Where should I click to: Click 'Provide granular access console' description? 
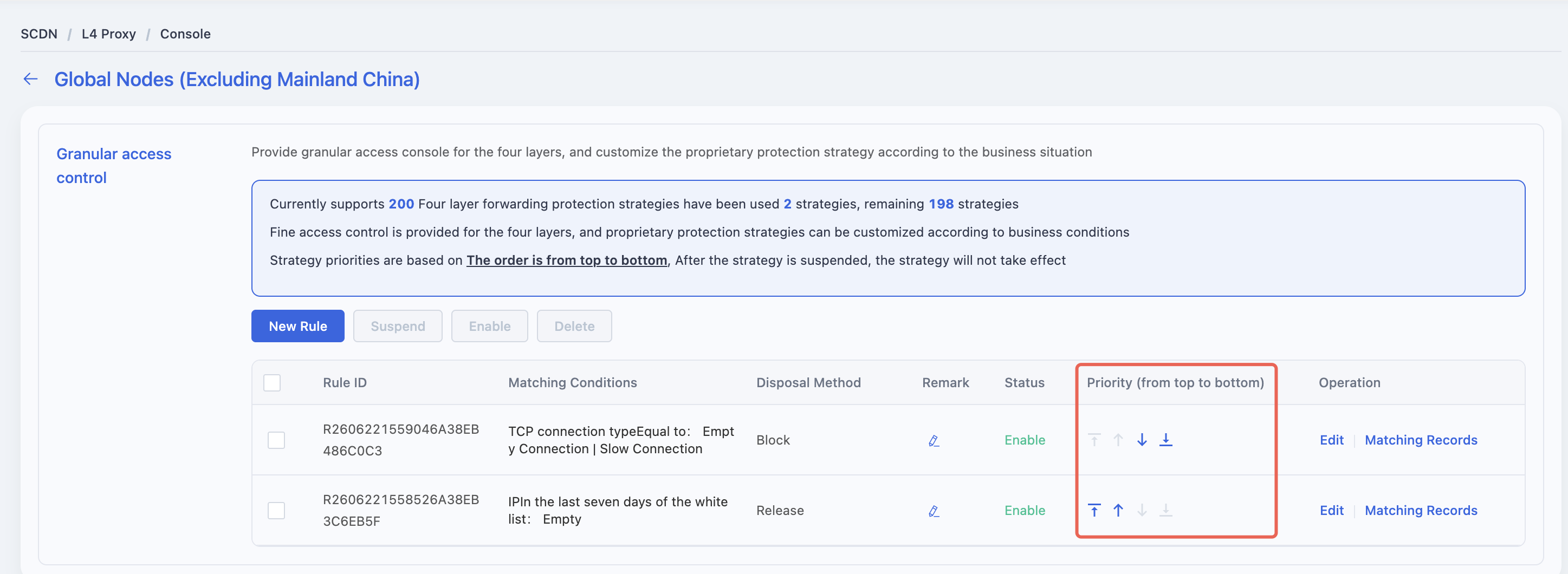(671, 152)
